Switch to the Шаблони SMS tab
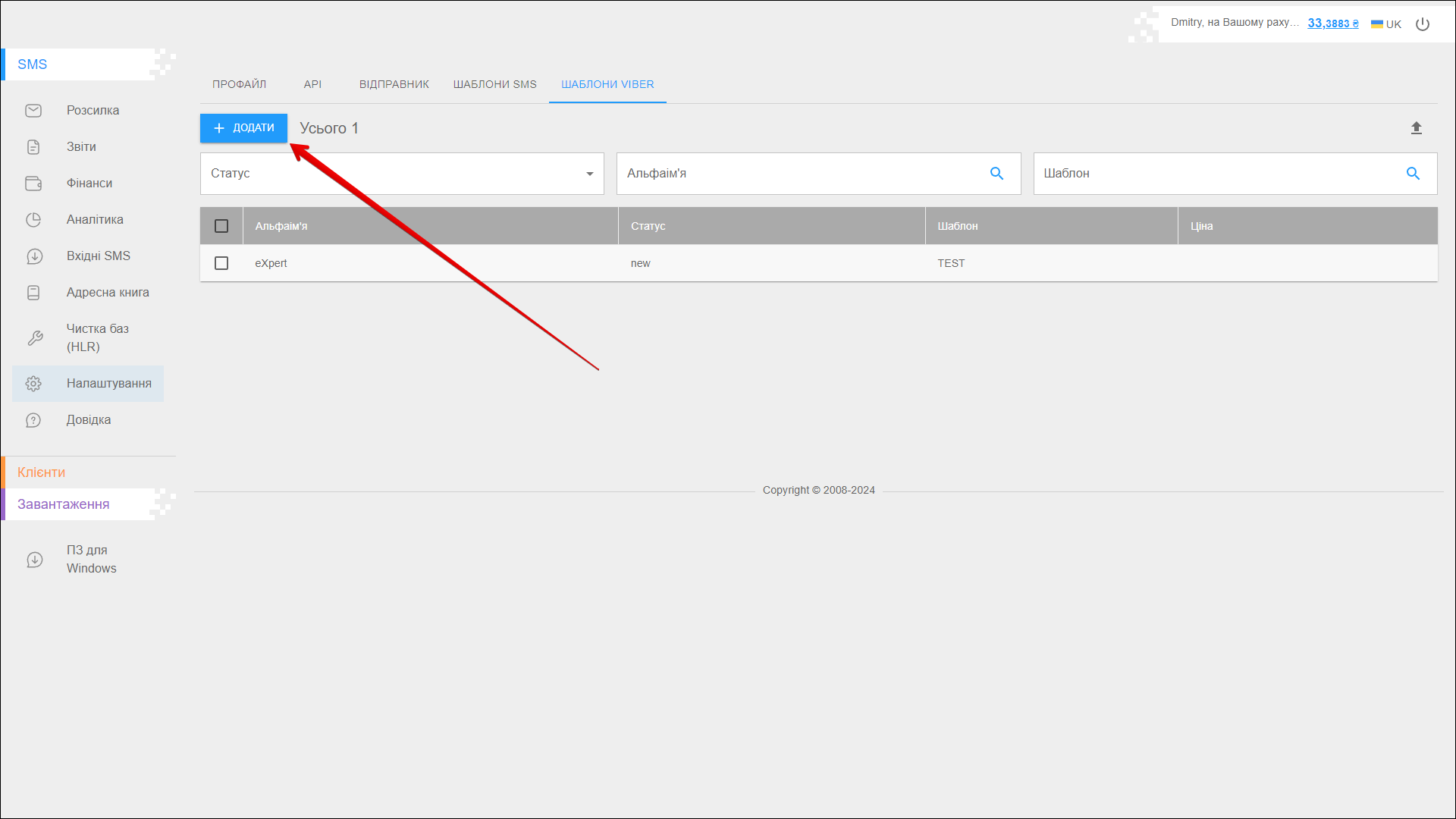Screen dimensions: 1456x819 (x=494, y=84)
